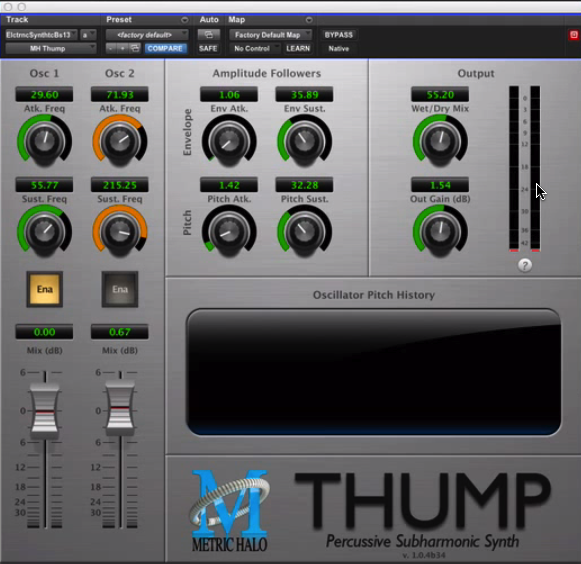Open the plug-in automation enable icon
581x564 pixels.
pos(209,35)
